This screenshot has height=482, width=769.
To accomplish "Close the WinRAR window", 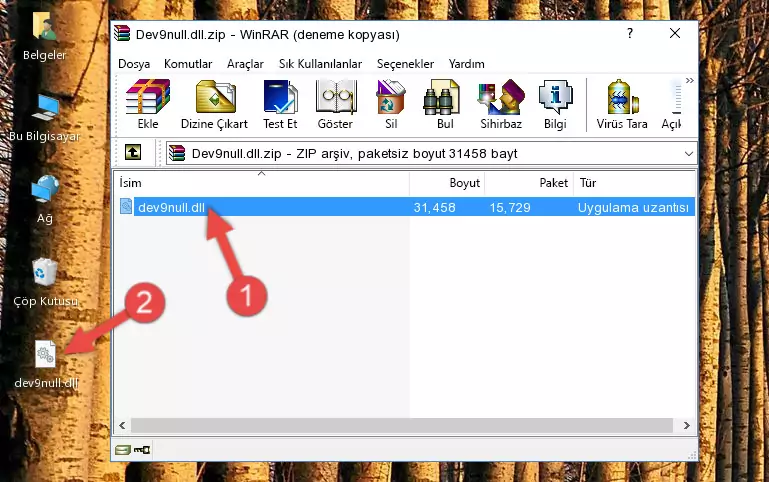I will pyautogui.click(x=675, y=33).
